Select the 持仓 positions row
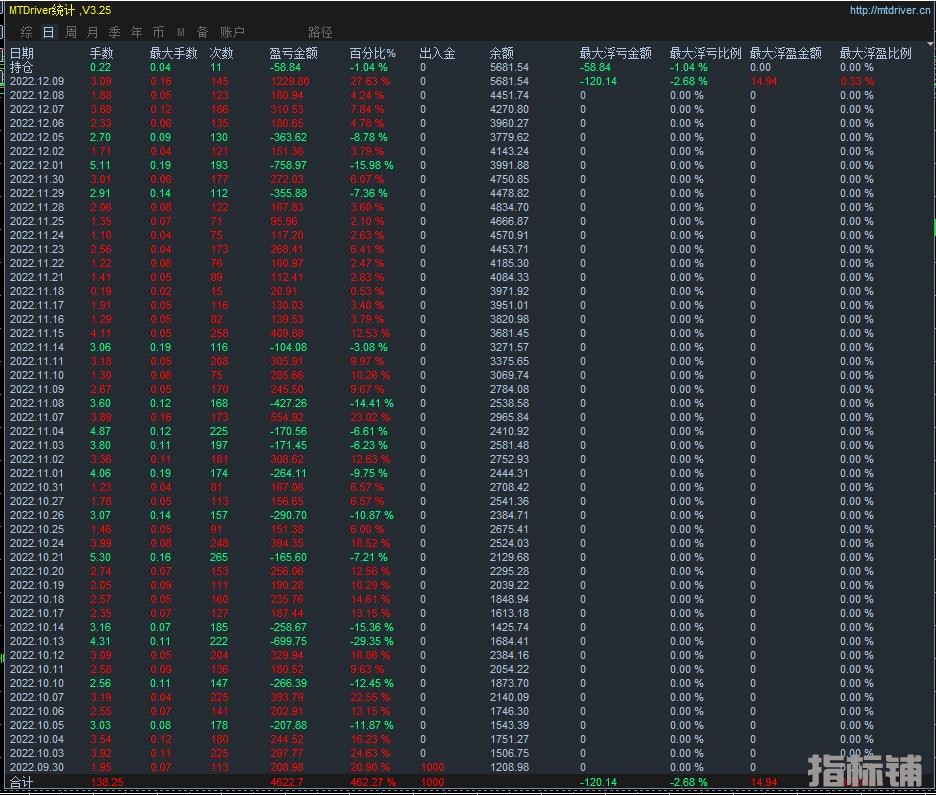 (x=466, y=67)
